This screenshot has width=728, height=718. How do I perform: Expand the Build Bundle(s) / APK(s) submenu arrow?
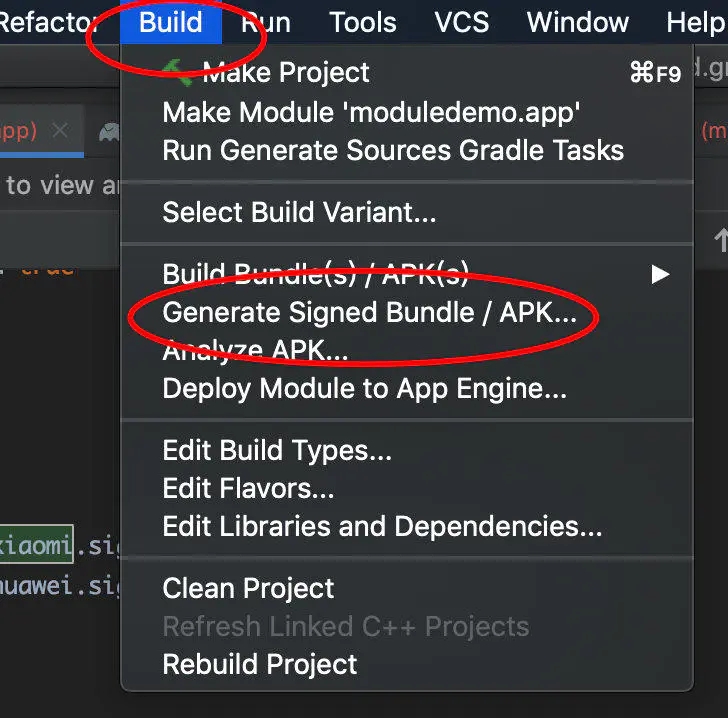659,274
